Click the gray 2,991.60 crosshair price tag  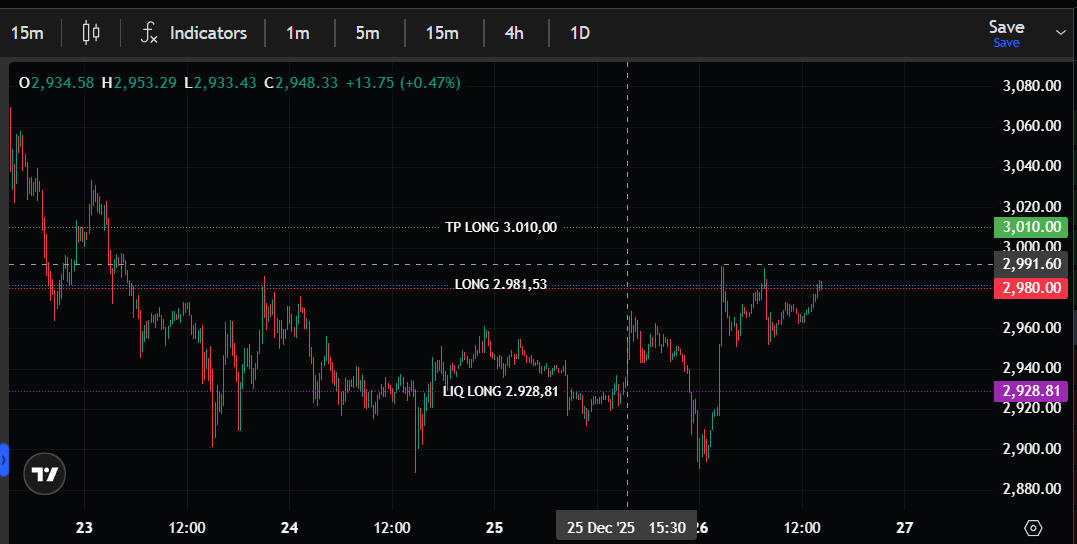(1031, 264)
